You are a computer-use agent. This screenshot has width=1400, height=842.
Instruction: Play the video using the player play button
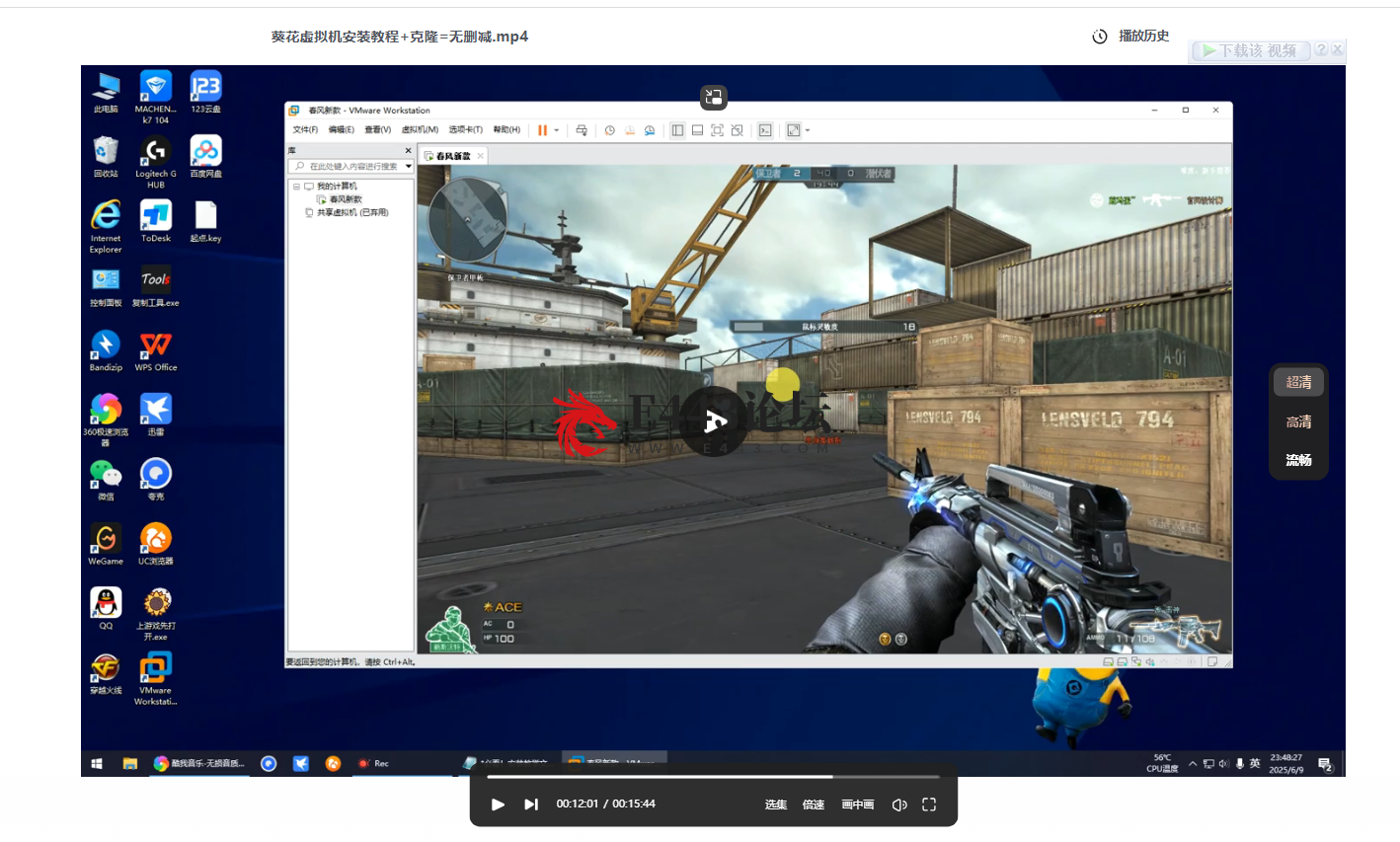pyautogui.click(x=498, y=804)
